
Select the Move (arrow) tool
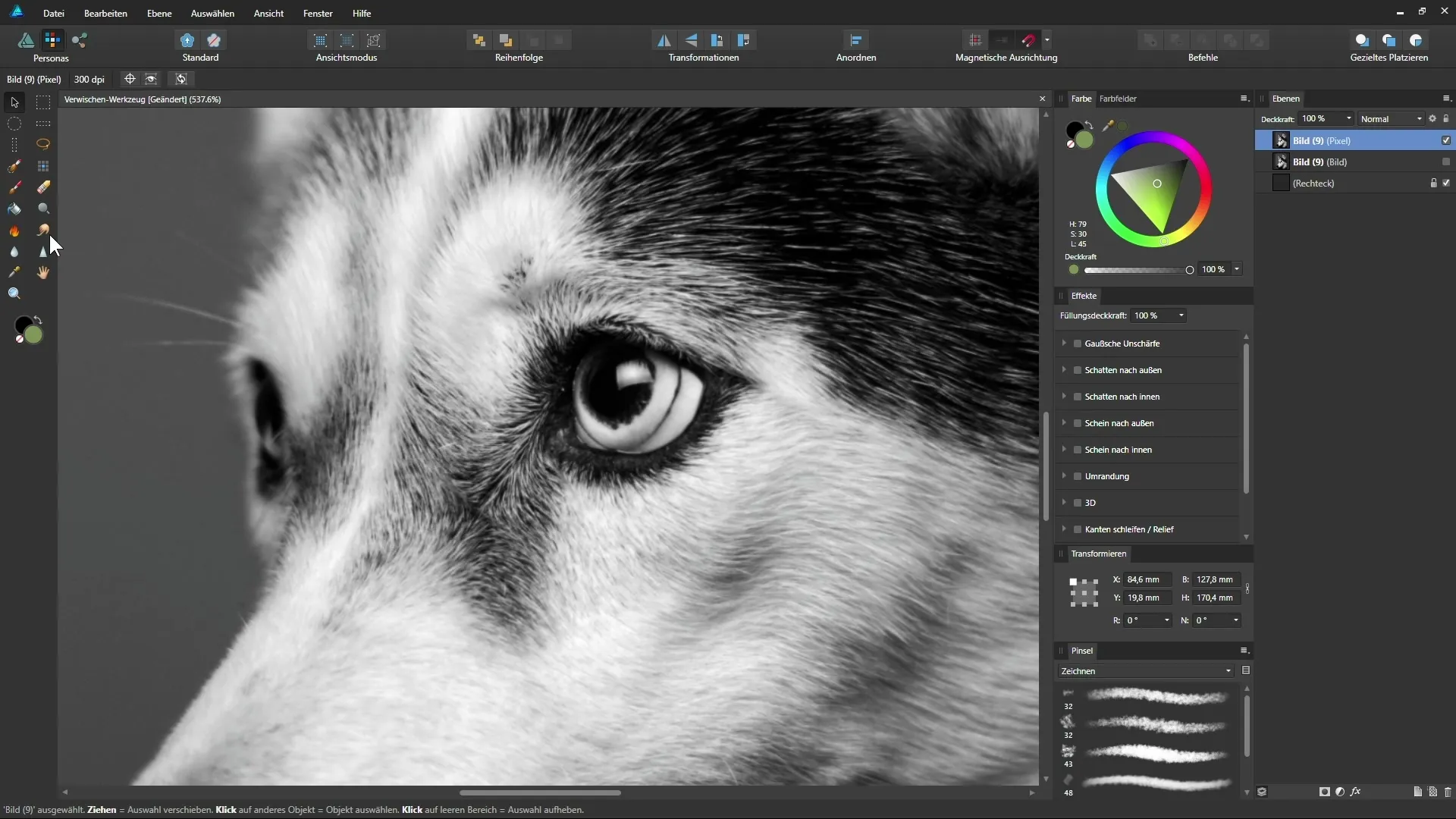pyautogui.click(x=14, y=102)
